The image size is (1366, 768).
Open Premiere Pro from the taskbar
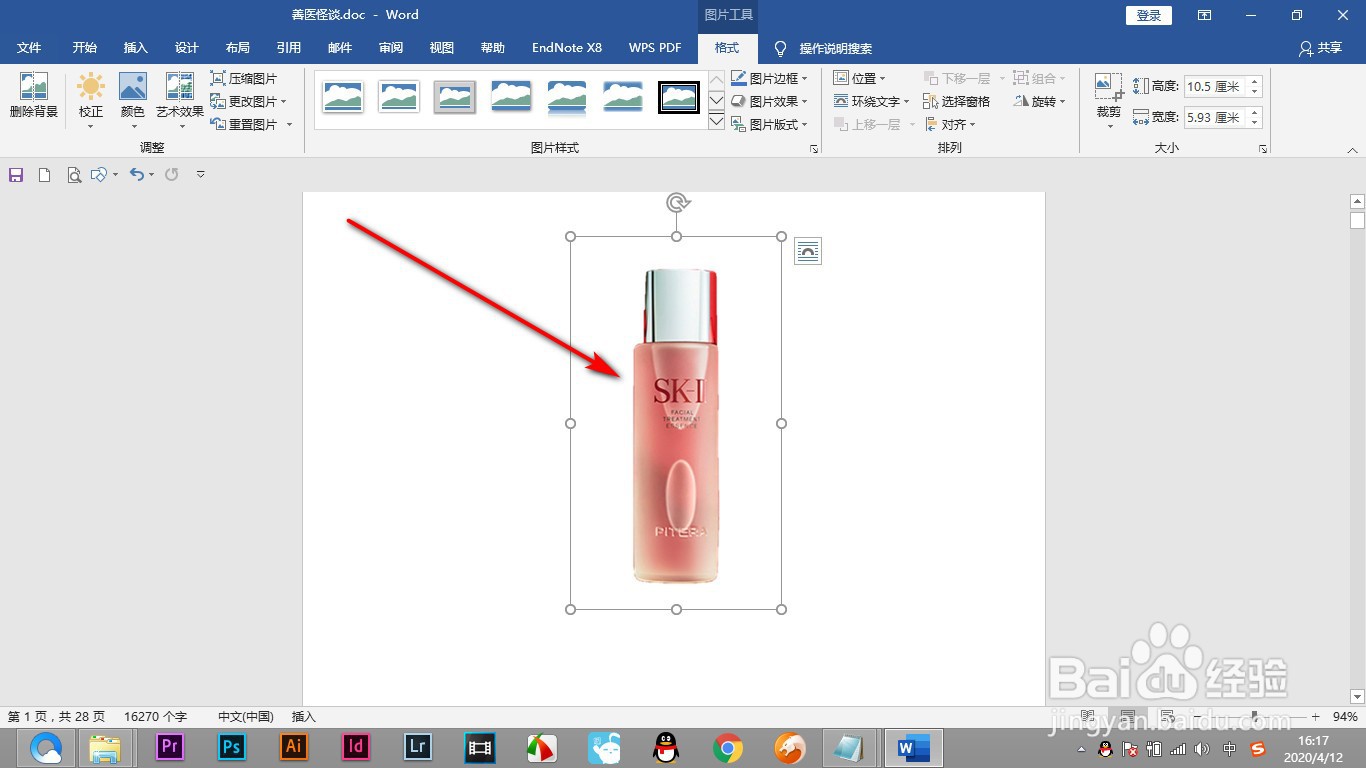(169, 747)
